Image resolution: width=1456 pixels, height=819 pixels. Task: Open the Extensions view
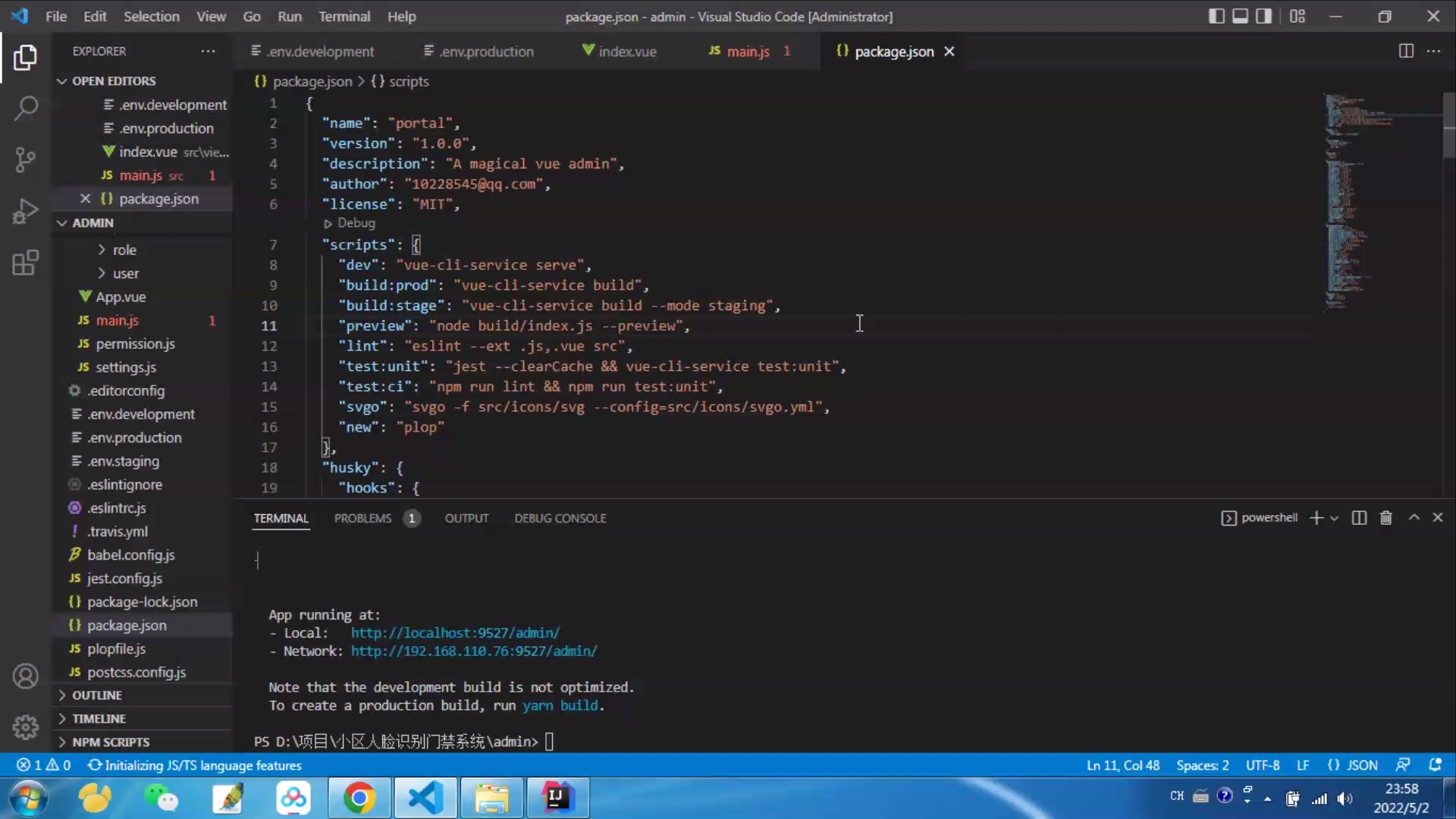pos(26,263)
